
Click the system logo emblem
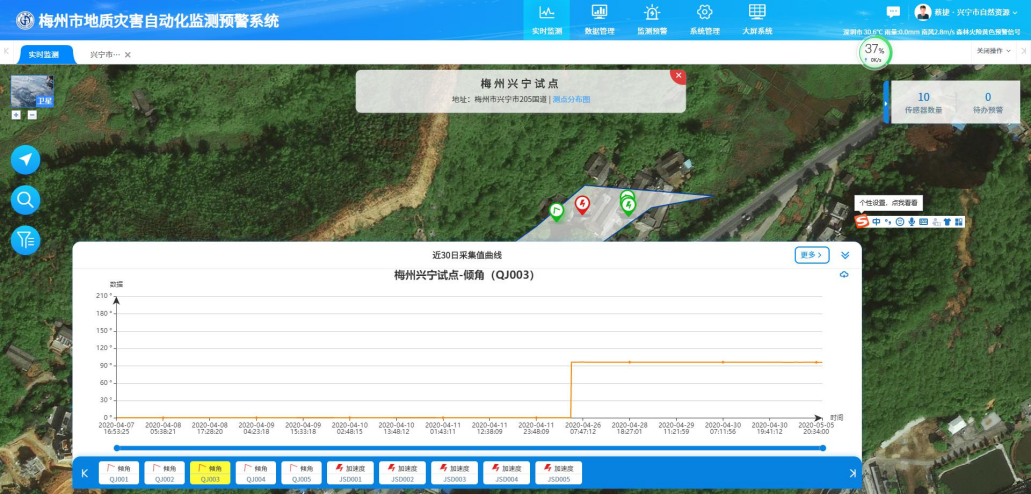tap(25, 20)
